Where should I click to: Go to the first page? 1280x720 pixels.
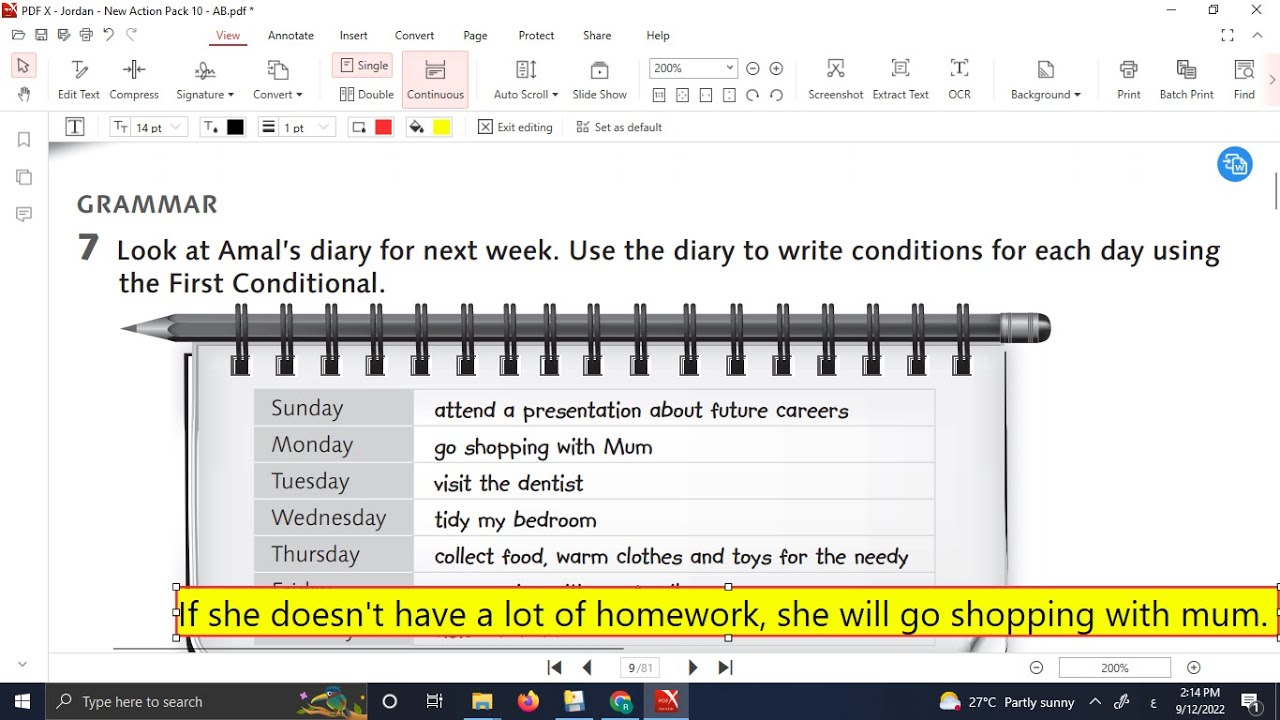point(555,667)
